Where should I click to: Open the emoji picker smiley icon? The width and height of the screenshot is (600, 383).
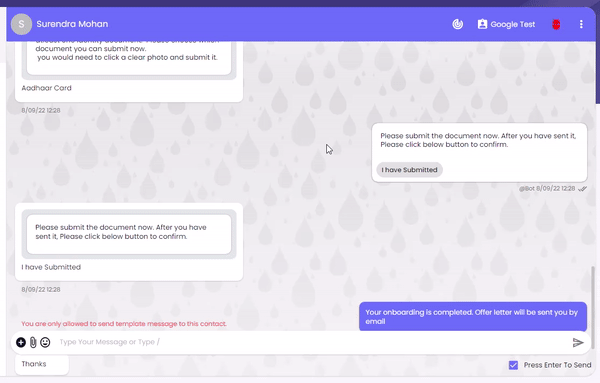coord(45,342)
